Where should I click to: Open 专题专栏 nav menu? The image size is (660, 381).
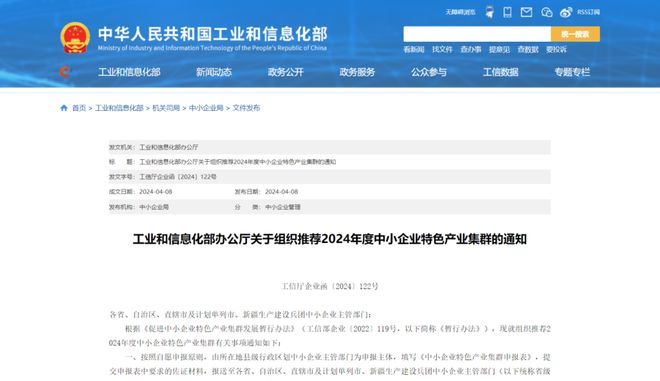[x=572, y=72]
